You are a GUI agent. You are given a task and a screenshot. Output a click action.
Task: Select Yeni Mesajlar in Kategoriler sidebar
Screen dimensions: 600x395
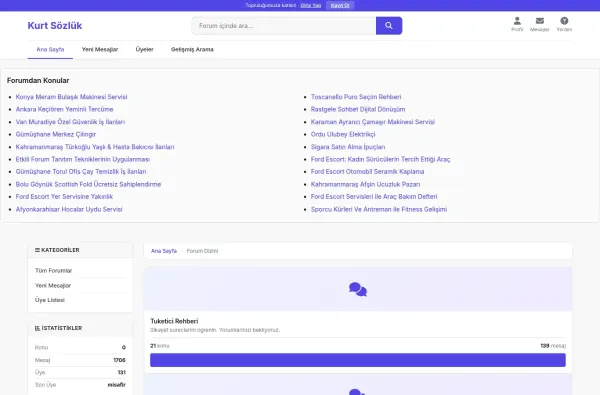click(x=53, y=286)
